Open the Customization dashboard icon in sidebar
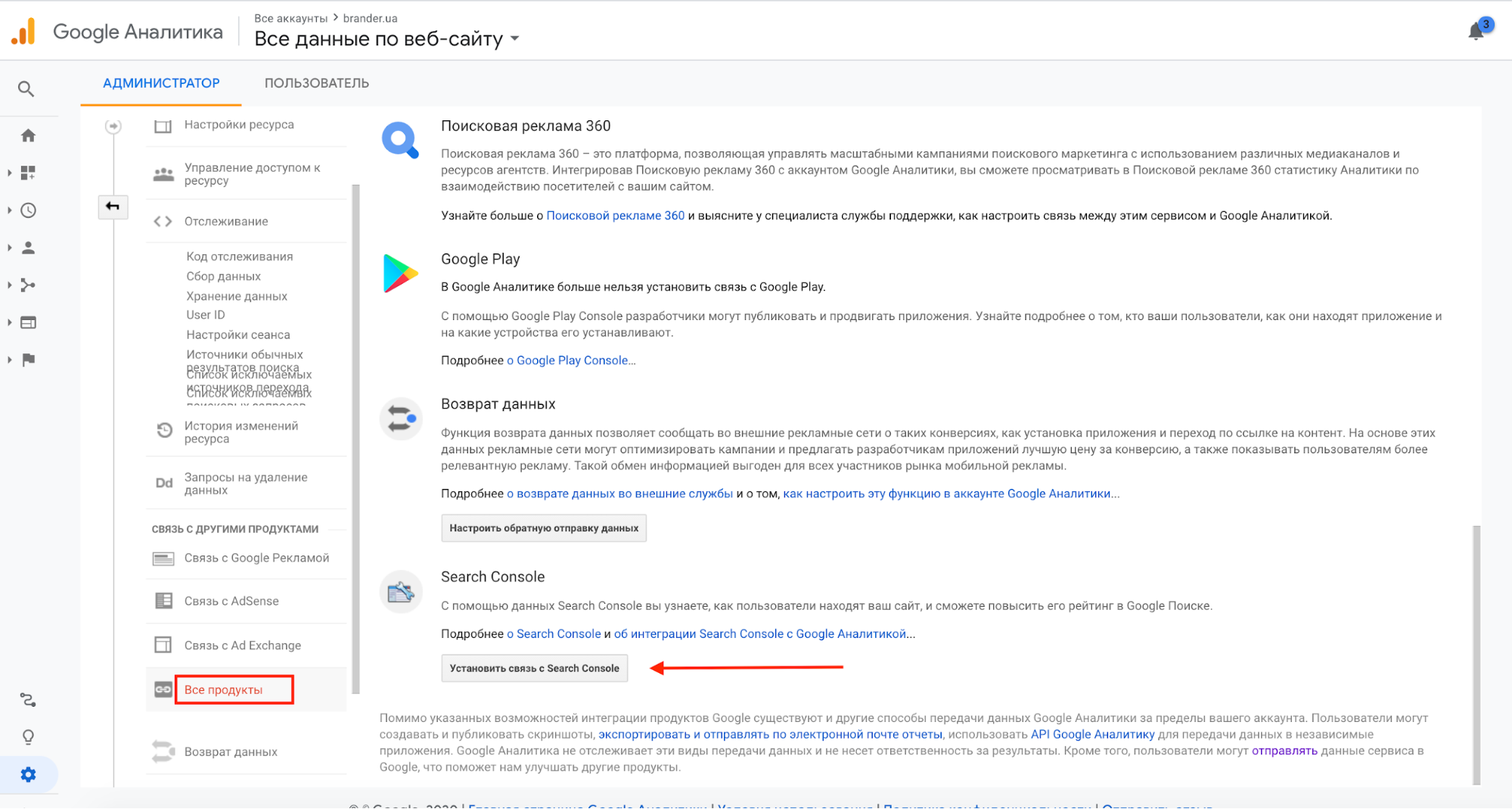Viewport: 1512px width, 809px height. tap(28, 173)
